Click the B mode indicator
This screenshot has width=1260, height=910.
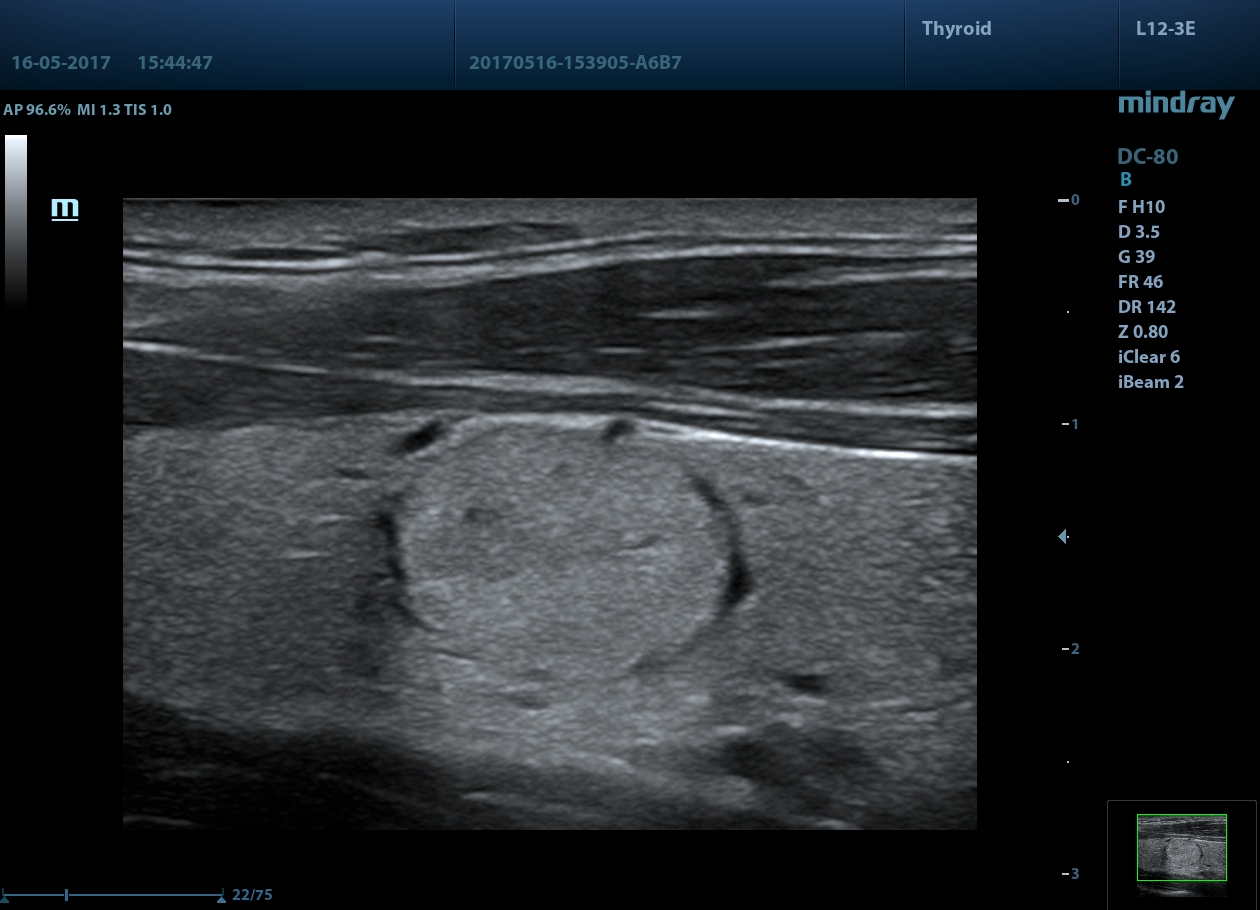point(1126,180)
